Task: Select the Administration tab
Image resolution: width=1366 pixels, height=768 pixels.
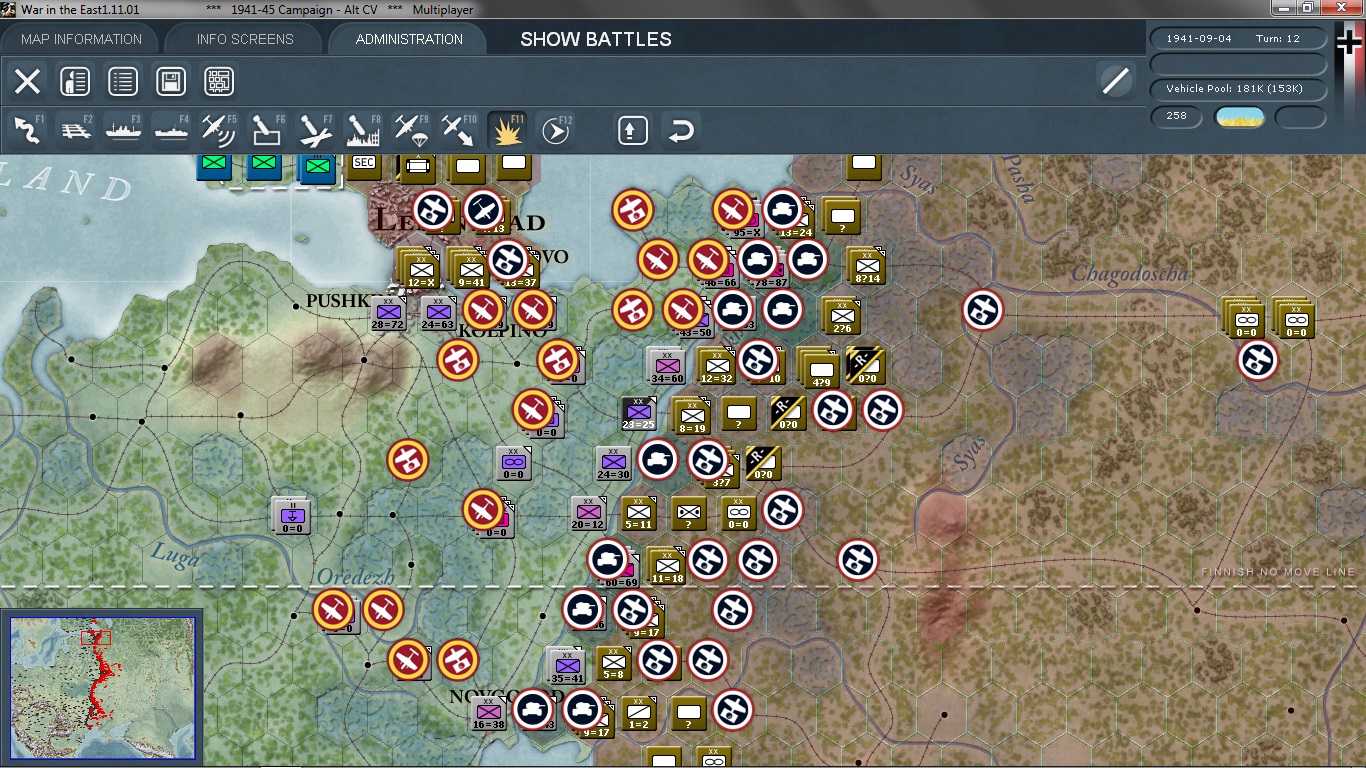Action: pos(409,39)
